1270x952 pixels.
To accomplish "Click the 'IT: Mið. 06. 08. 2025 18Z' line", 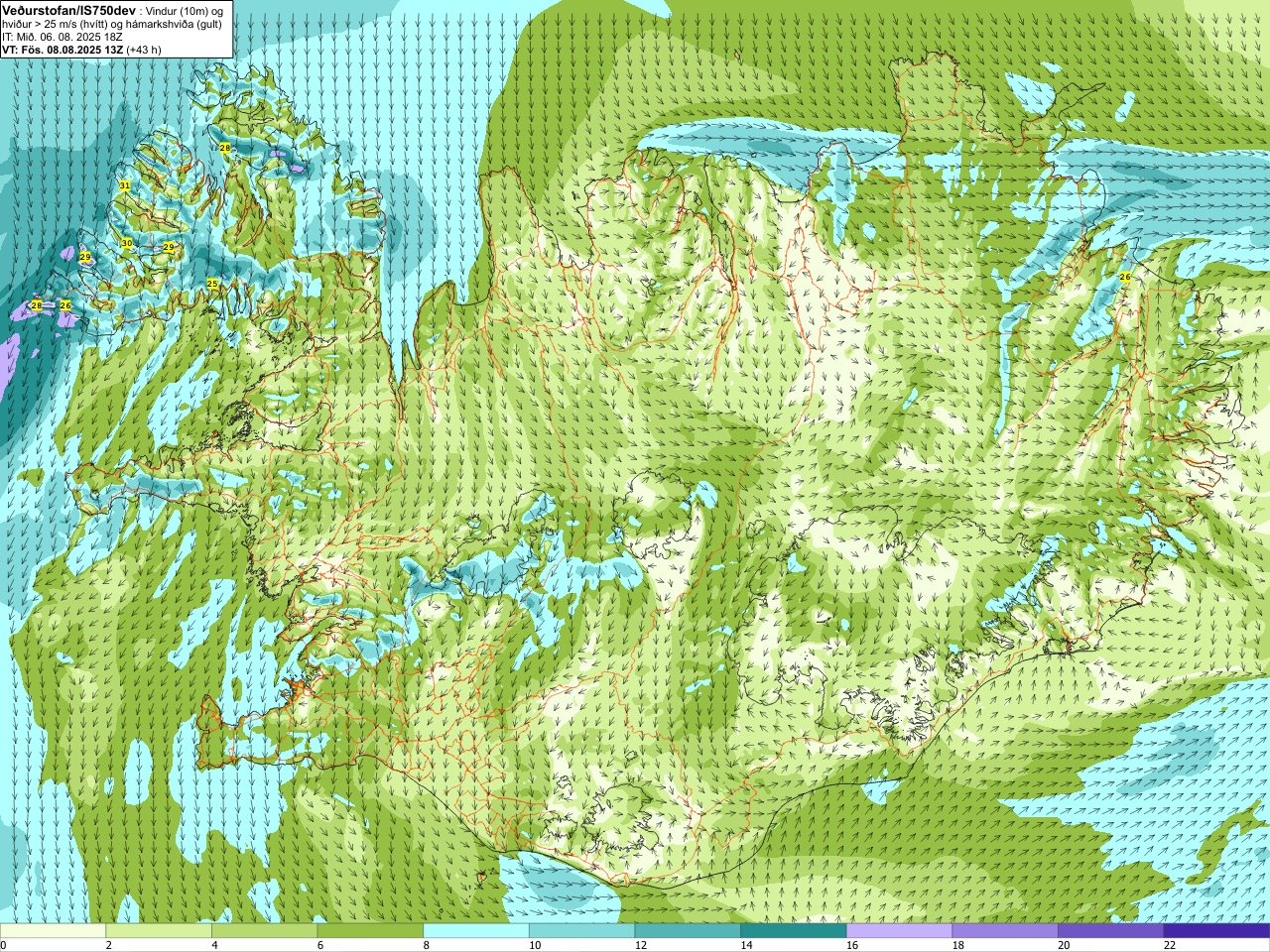I will 62,36.
